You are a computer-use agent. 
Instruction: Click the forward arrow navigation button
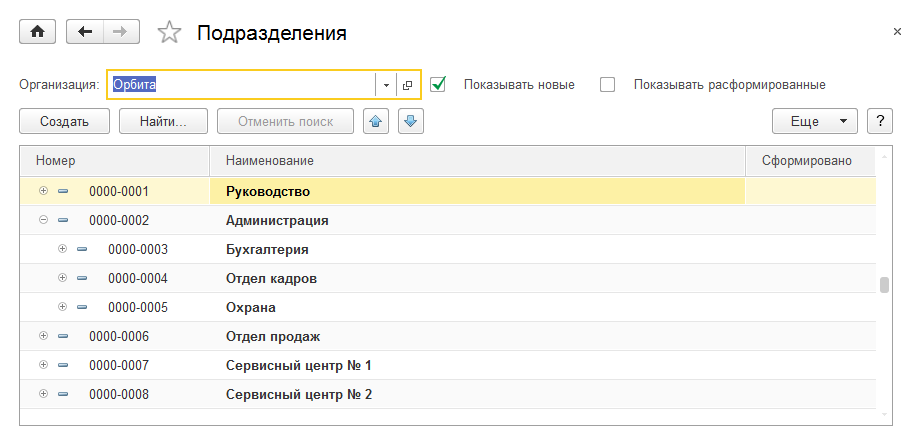click(x=120, y=32)
